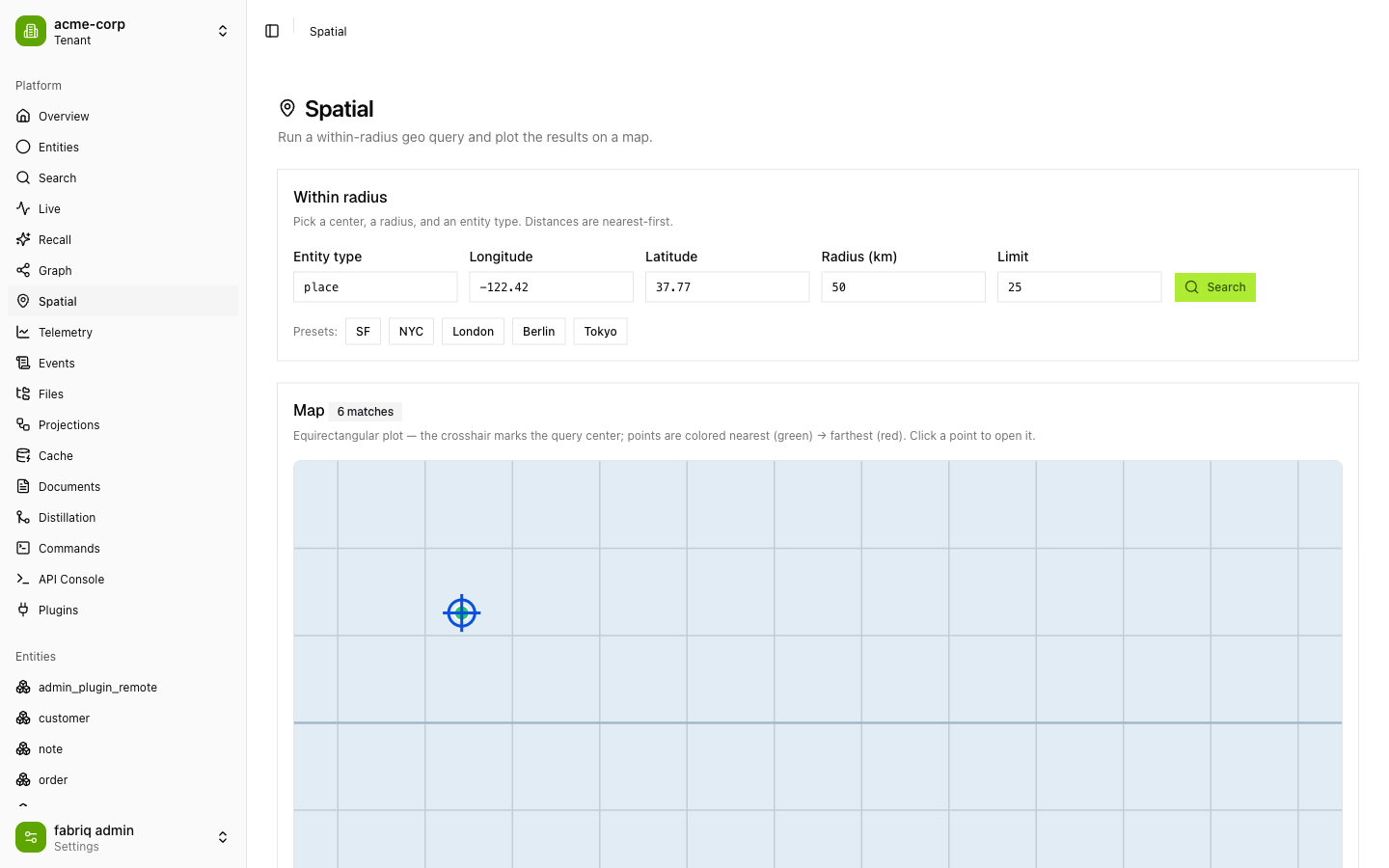Open Documents via its file icon
1389x868 pixels.
(x=23, y=486)
